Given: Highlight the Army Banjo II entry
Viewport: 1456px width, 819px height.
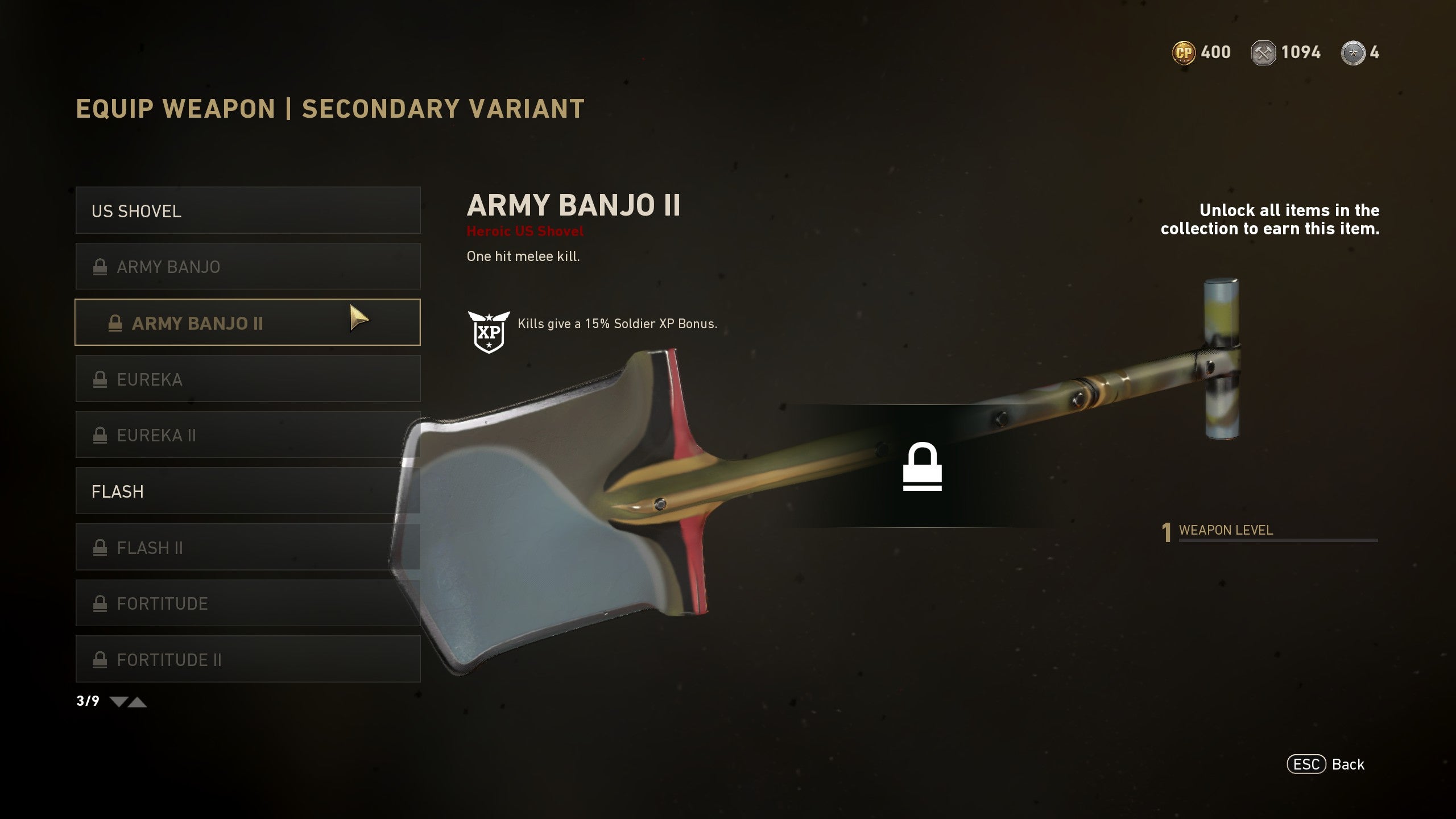Looking at the screenshot, I should 248,322.
